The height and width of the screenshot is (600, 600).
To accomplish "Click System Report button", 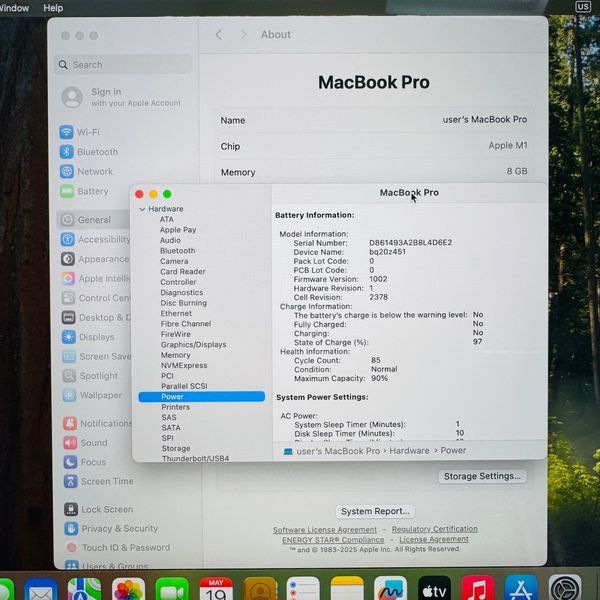I will (375, 511).
